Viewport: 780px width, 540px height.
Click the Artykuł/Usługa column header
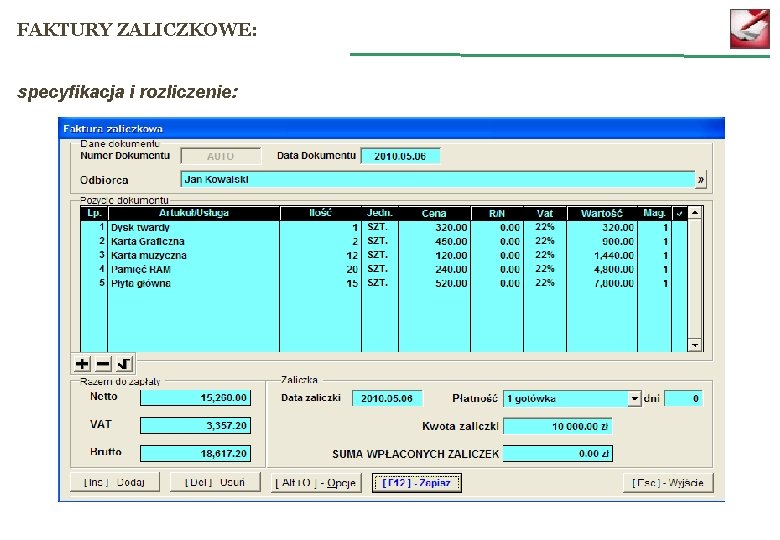(x=194, y=213)
